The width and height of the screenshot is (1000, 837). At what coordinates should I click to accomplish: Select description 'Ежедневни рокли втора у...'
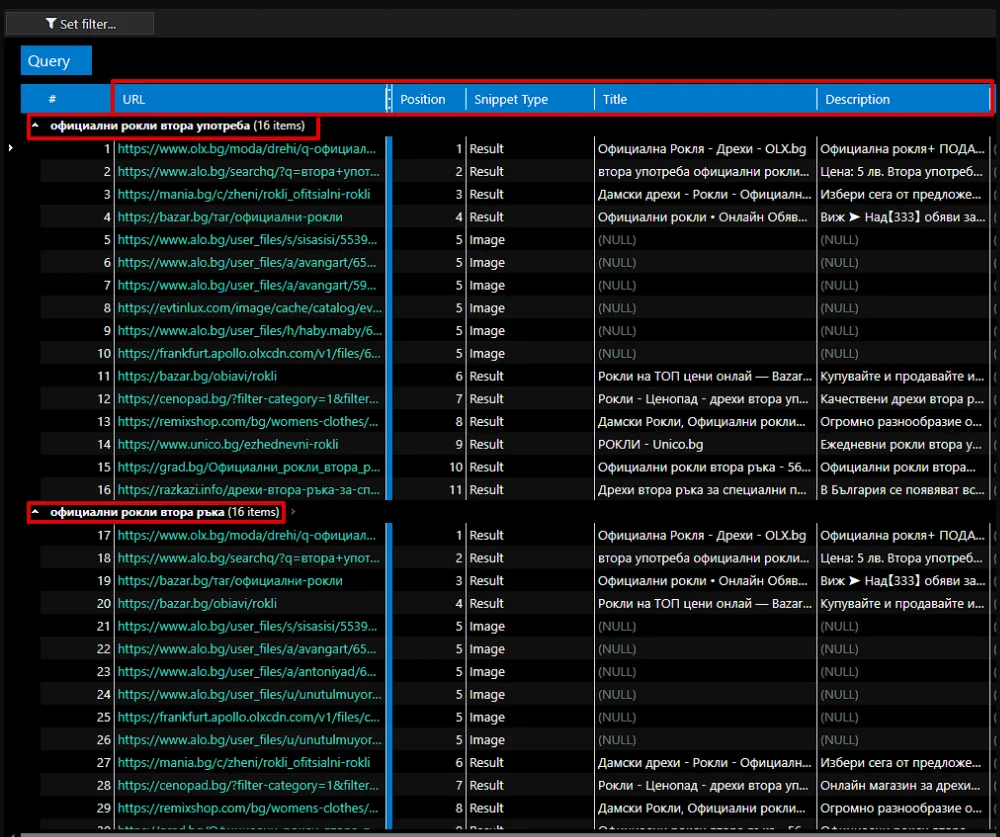pos(901,445)
